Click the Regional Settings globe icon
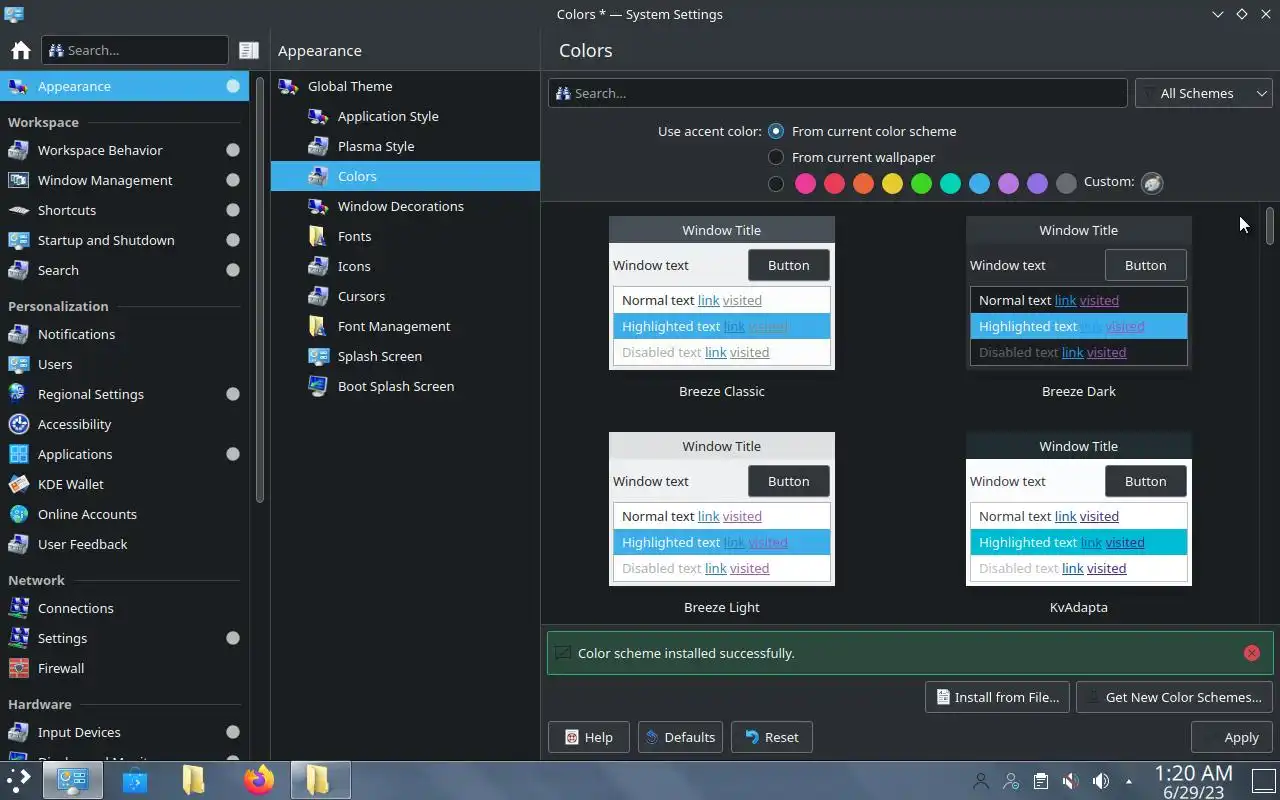The height and width of the screenshot is (800, 1280). (x=18, y=394)
